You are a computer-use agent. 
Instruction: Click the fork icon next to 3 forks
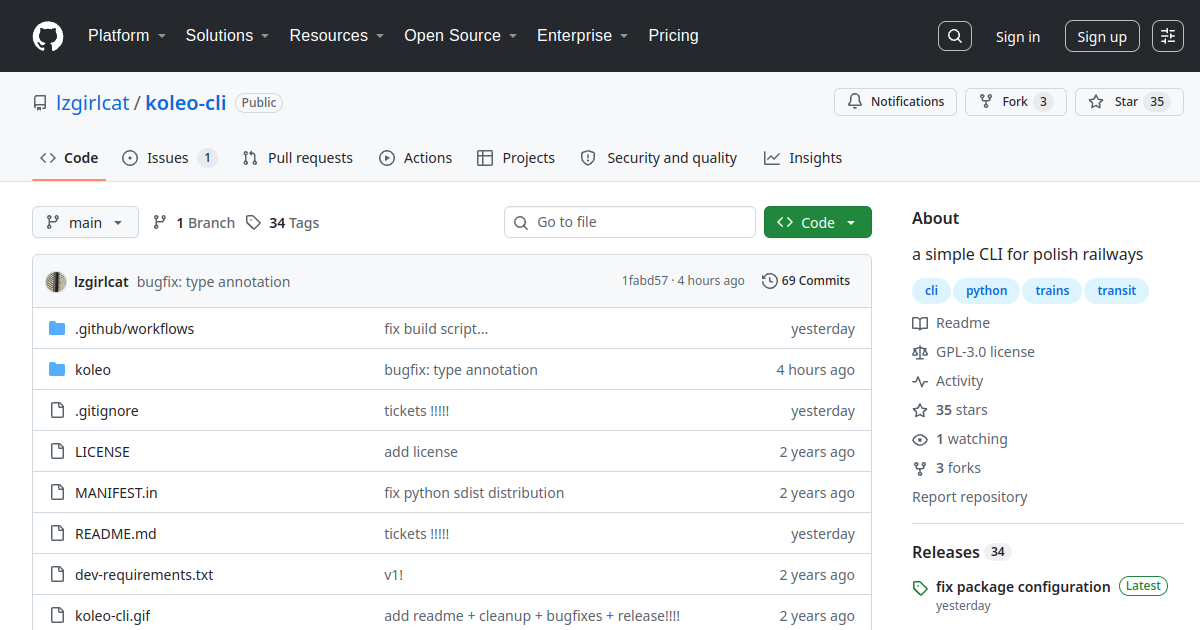click(x=920, y=468)
